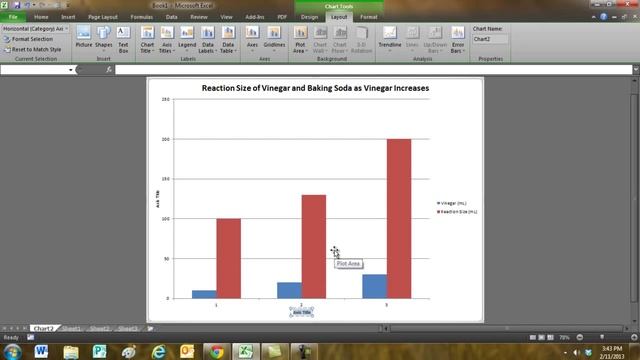This screenshot has width=640, height=360.
Task: Open Word from the taskbar
Action: click(x=41, y=351)
